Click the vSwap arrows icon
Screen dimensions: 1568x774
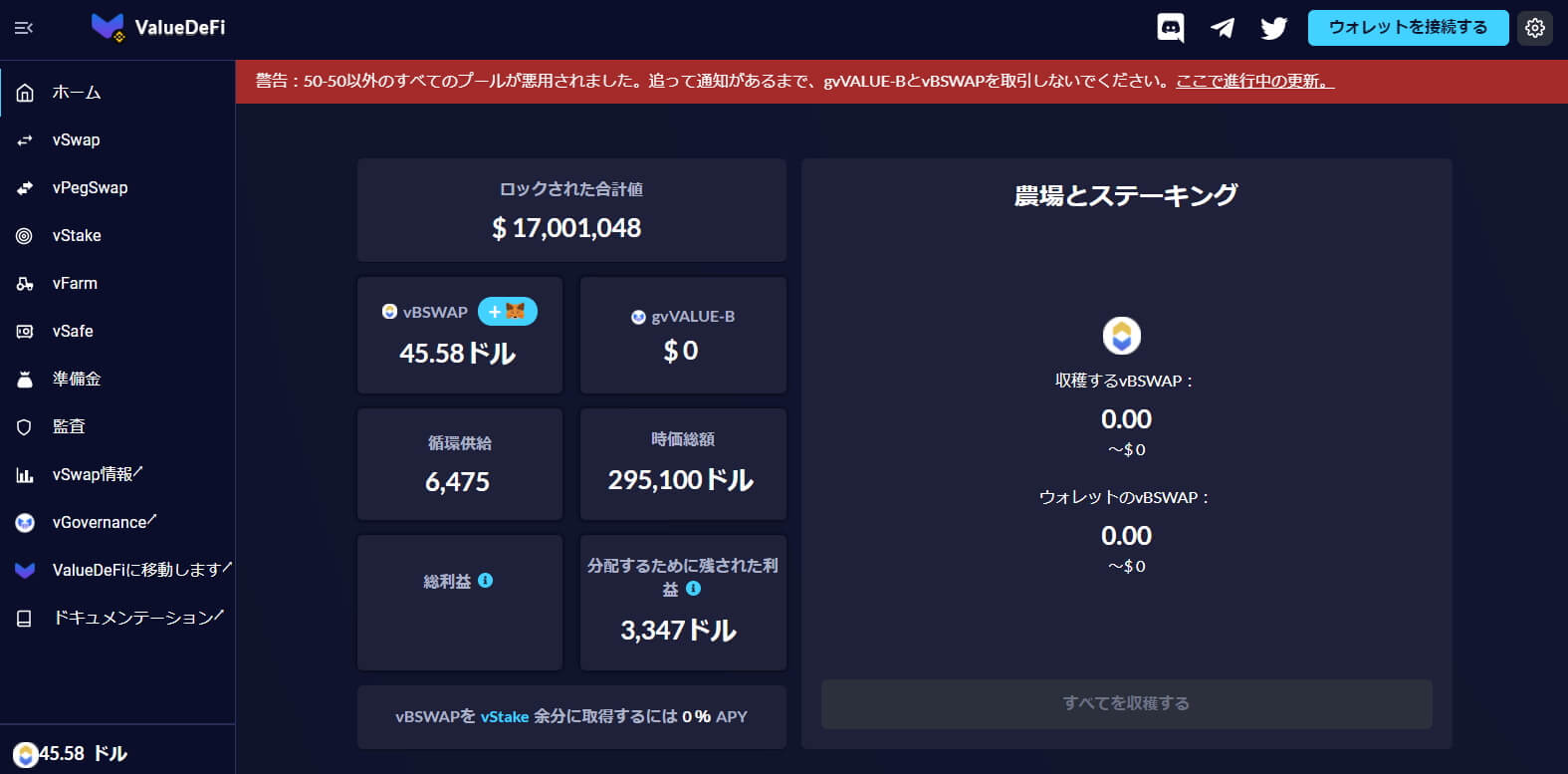25,140
